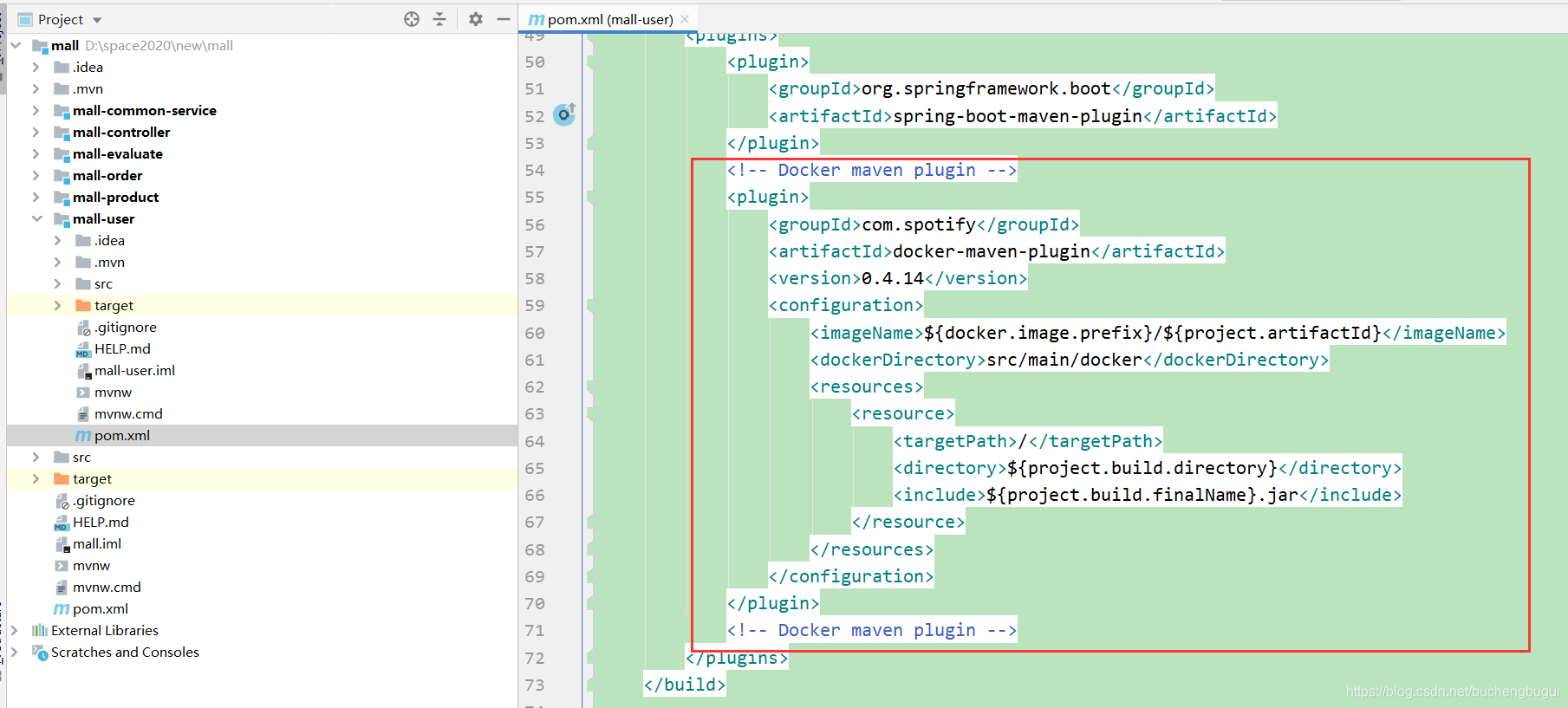Viewport: 1568px width, 708px height.
Task: Click the HELP.md markdown icon under mall-user
Action: click(x=83, y=349)
